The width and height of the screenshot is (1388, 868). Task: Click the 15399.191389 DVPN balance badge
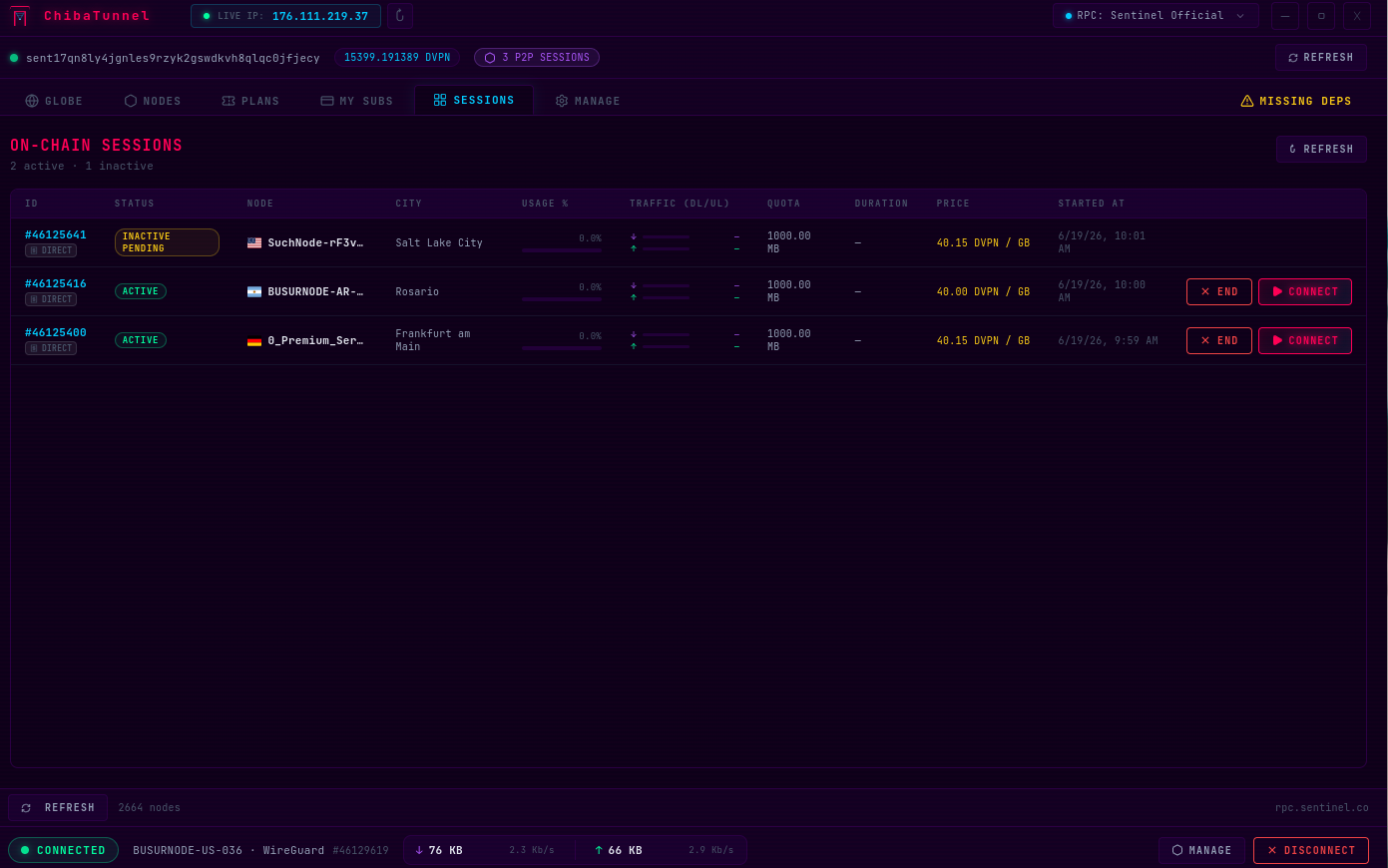click(397, 58)
